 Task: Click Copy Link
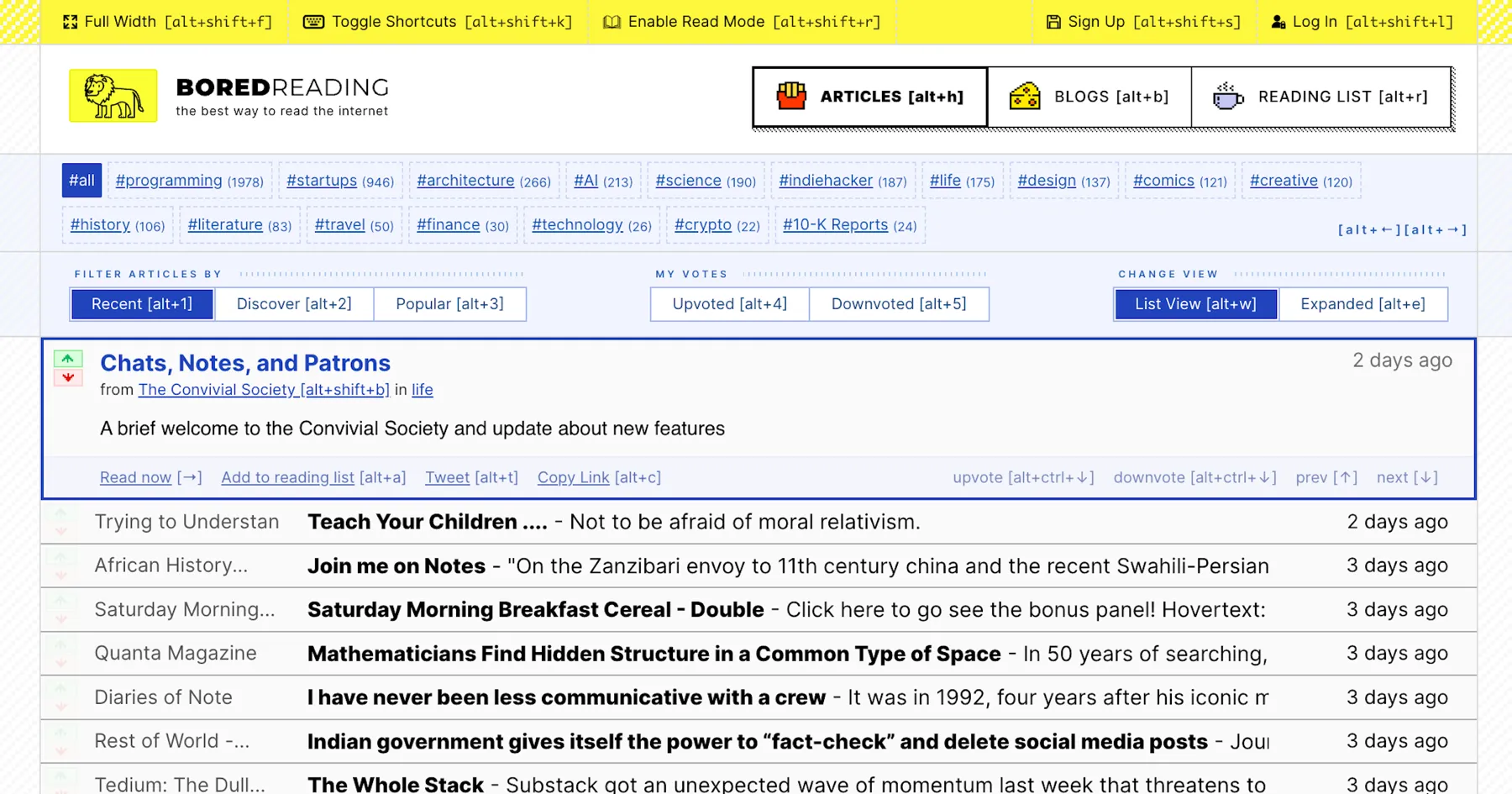coord(574,477)
